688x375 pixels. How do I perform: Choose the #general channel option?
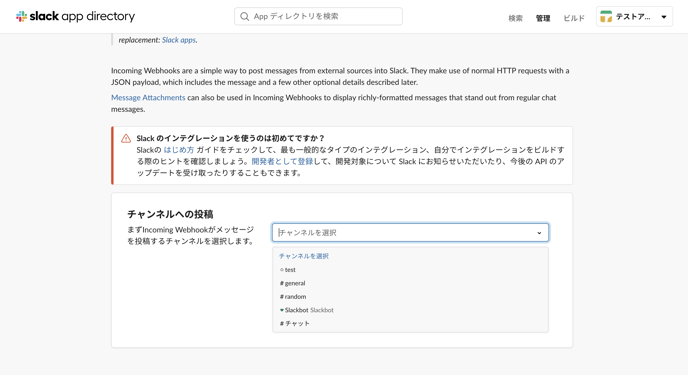410,283
